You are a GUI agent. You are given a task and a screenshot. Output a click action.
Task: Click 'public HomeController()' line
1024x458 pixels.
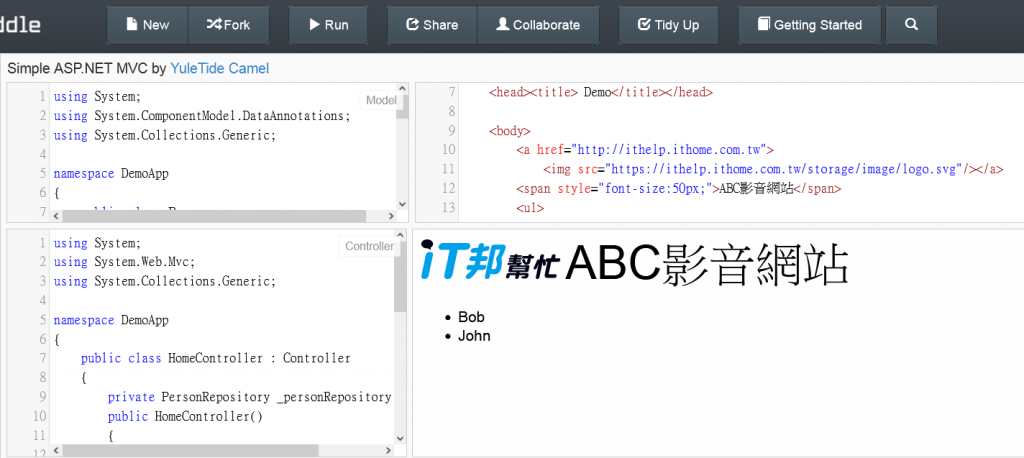click(x=185, y=416)
